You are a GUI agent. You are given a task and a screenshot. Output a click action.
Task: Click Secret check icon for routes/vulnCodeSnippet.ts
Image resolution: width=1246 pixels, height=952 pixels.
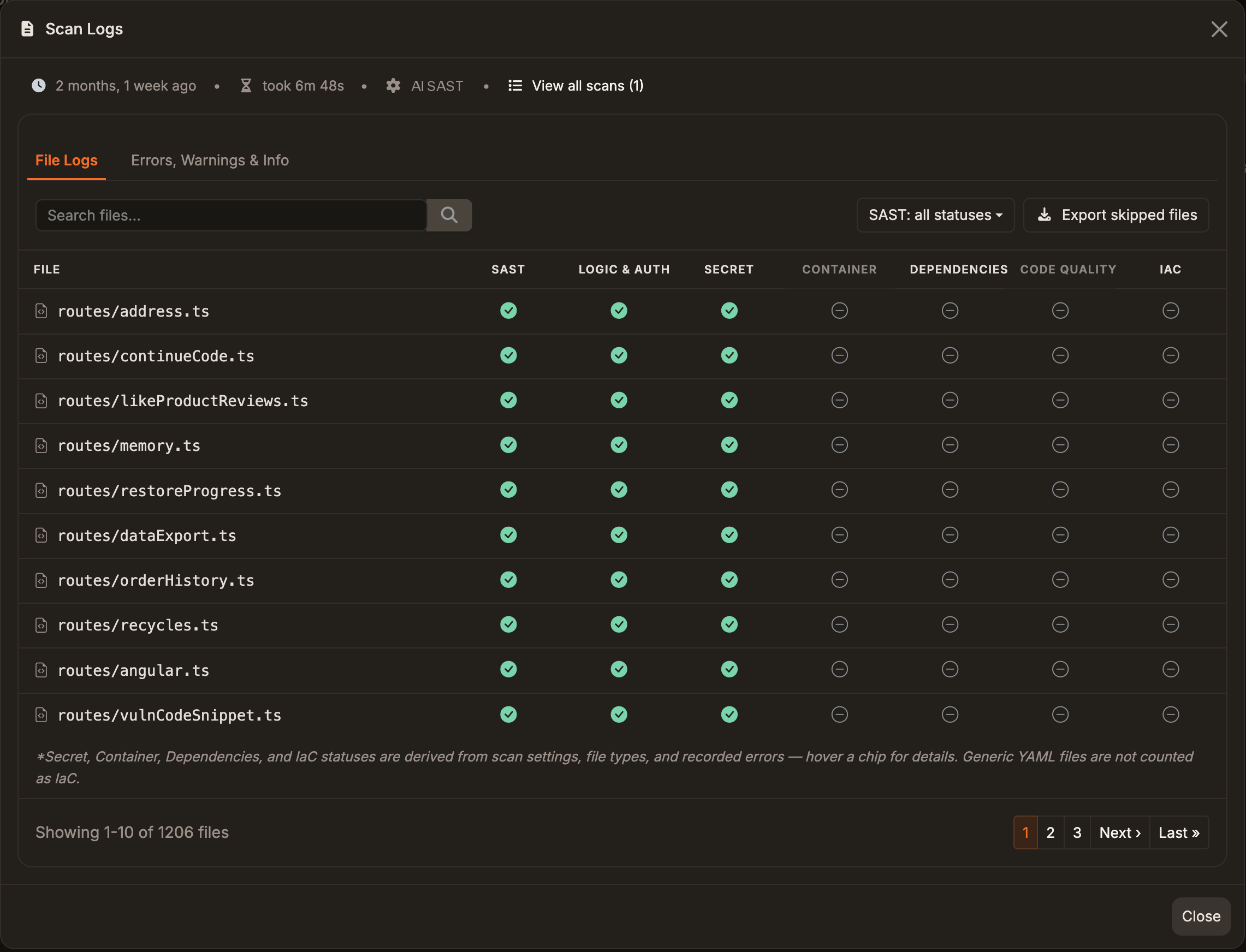[729, 715]
